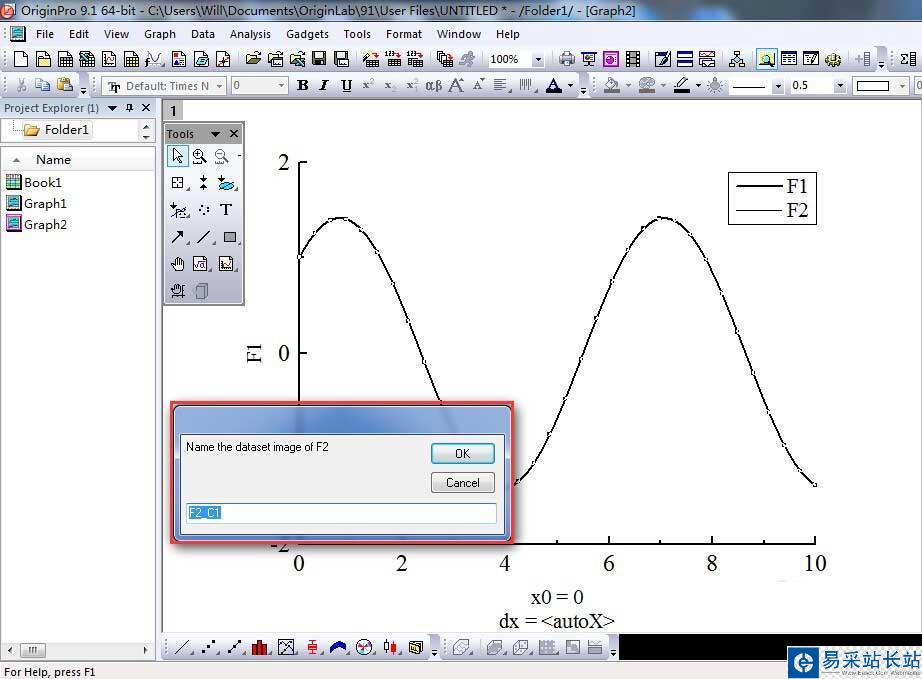Viewport: 922px width, 679px height.
Task: Select the Pointer tool in Tools panel
Action: coord(177,156)
